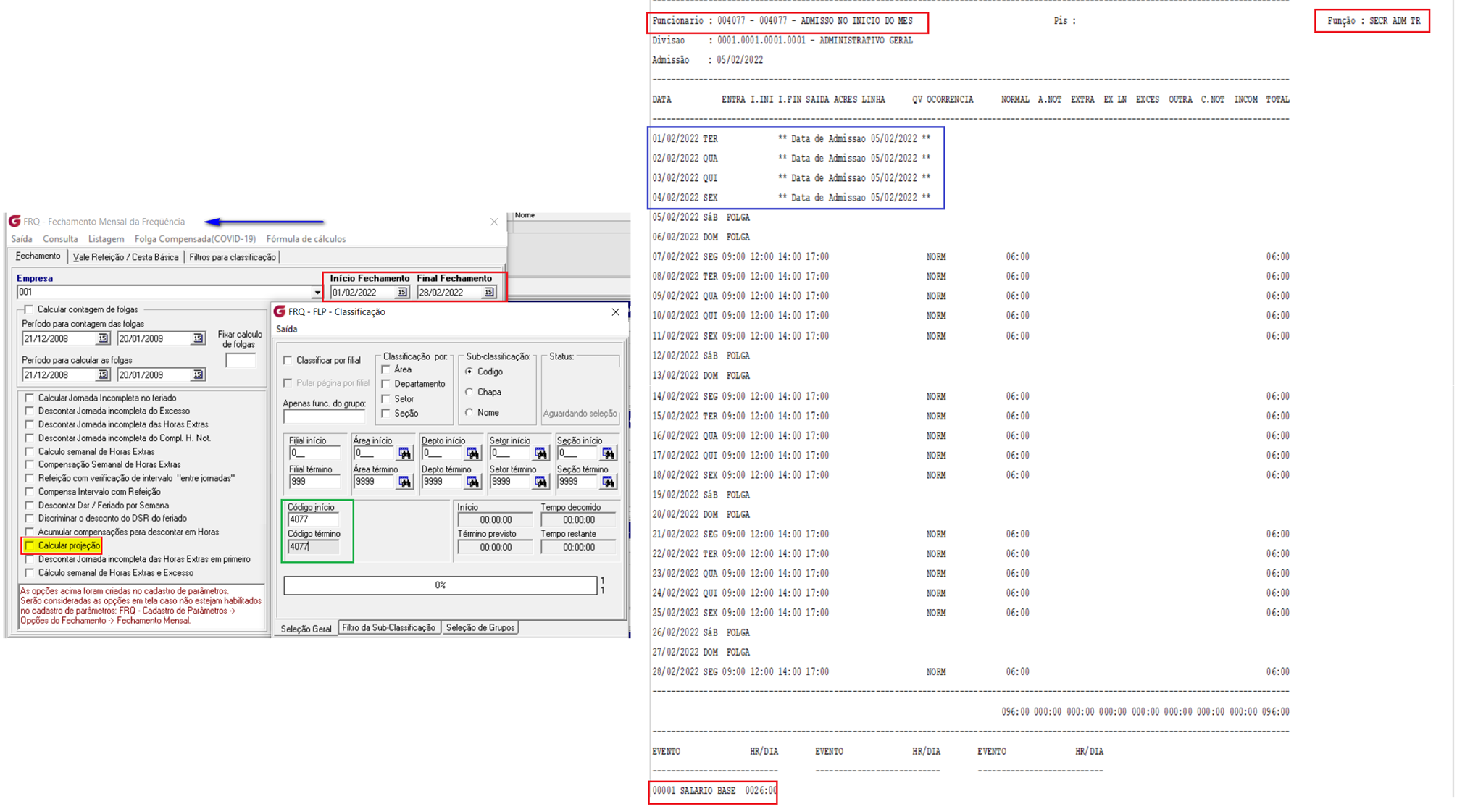Click binoculars search icon for Setor início
Image resolution: width=1457 pixels, height=812 pixels.
click(x=540, y=453)
